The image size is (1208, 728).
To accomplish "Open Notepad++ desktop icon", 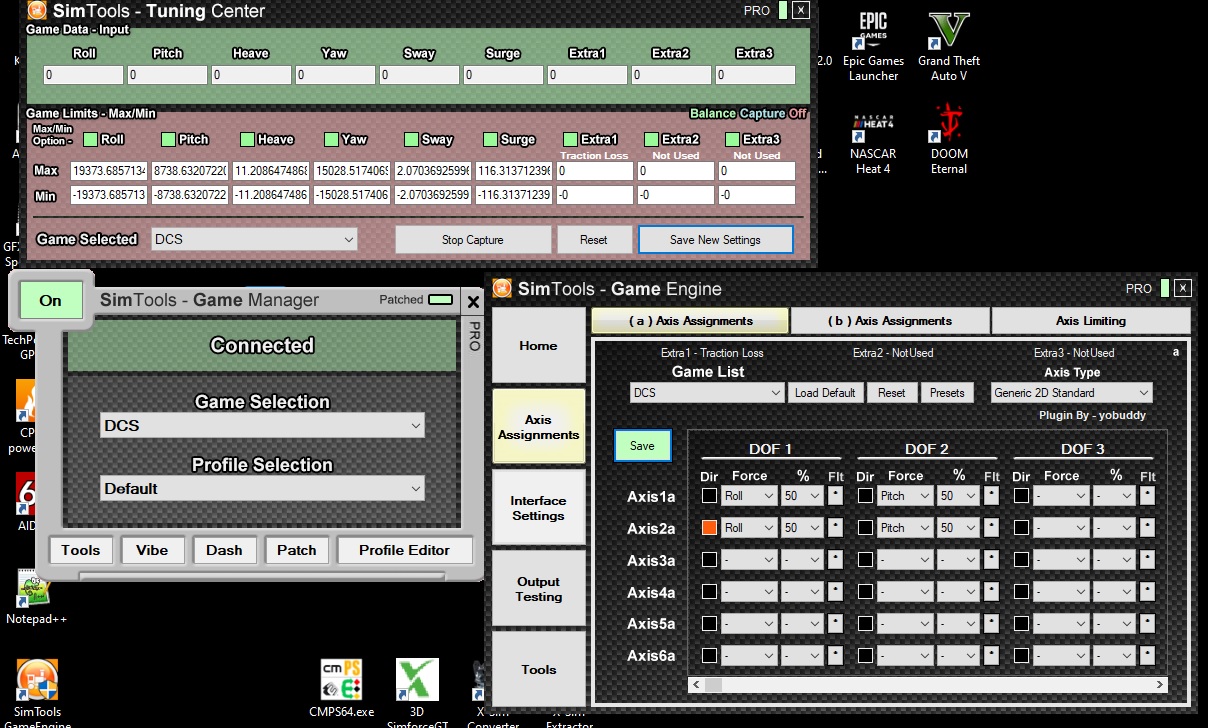I will point(36,597).
